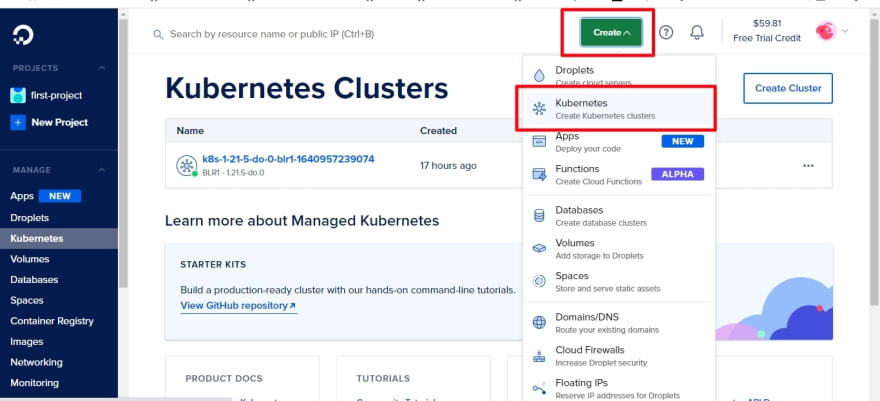Open the notifications bell

[696, 33]
